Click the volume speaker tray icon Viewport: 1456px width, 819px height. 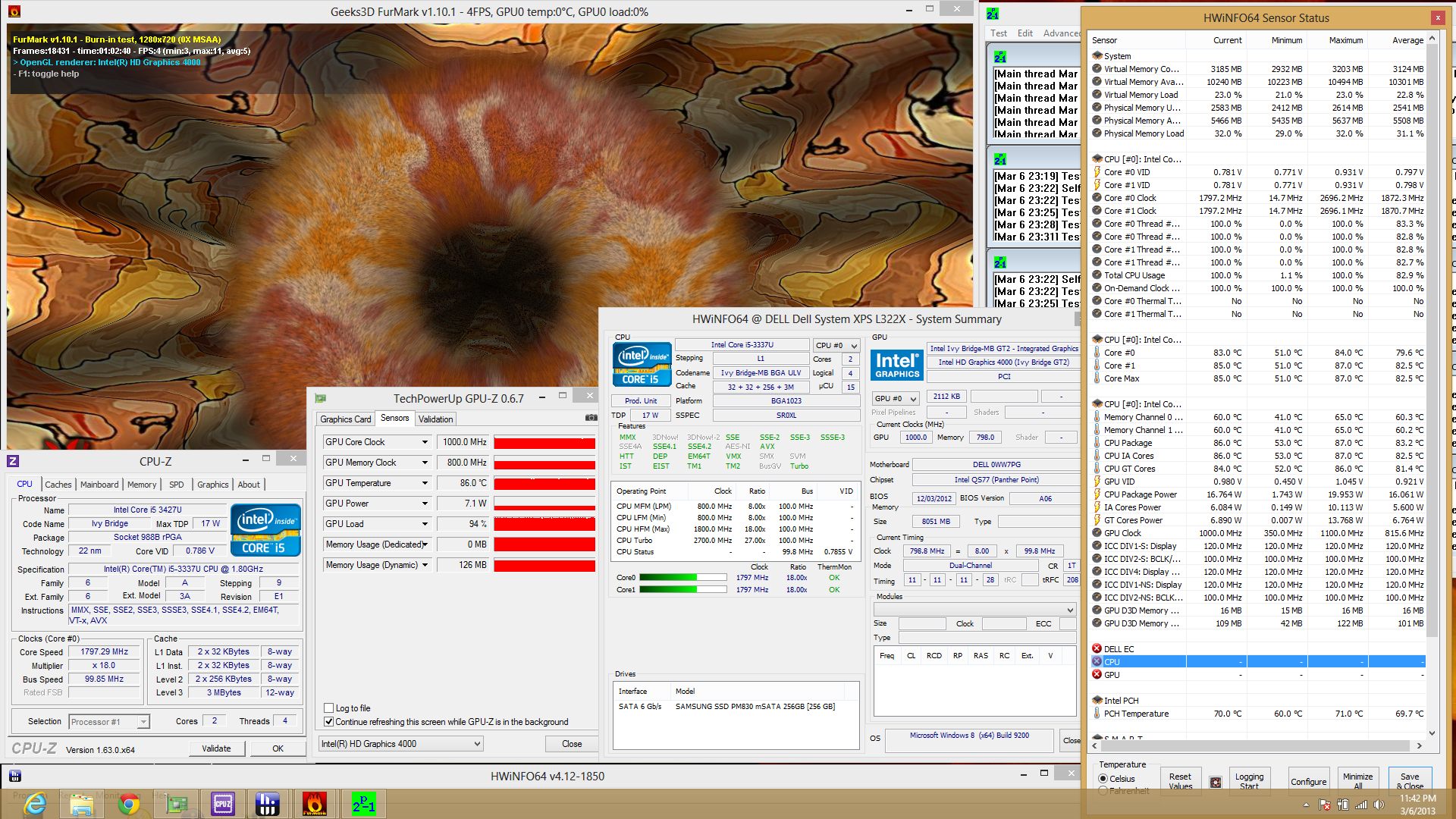(1379, 805)
